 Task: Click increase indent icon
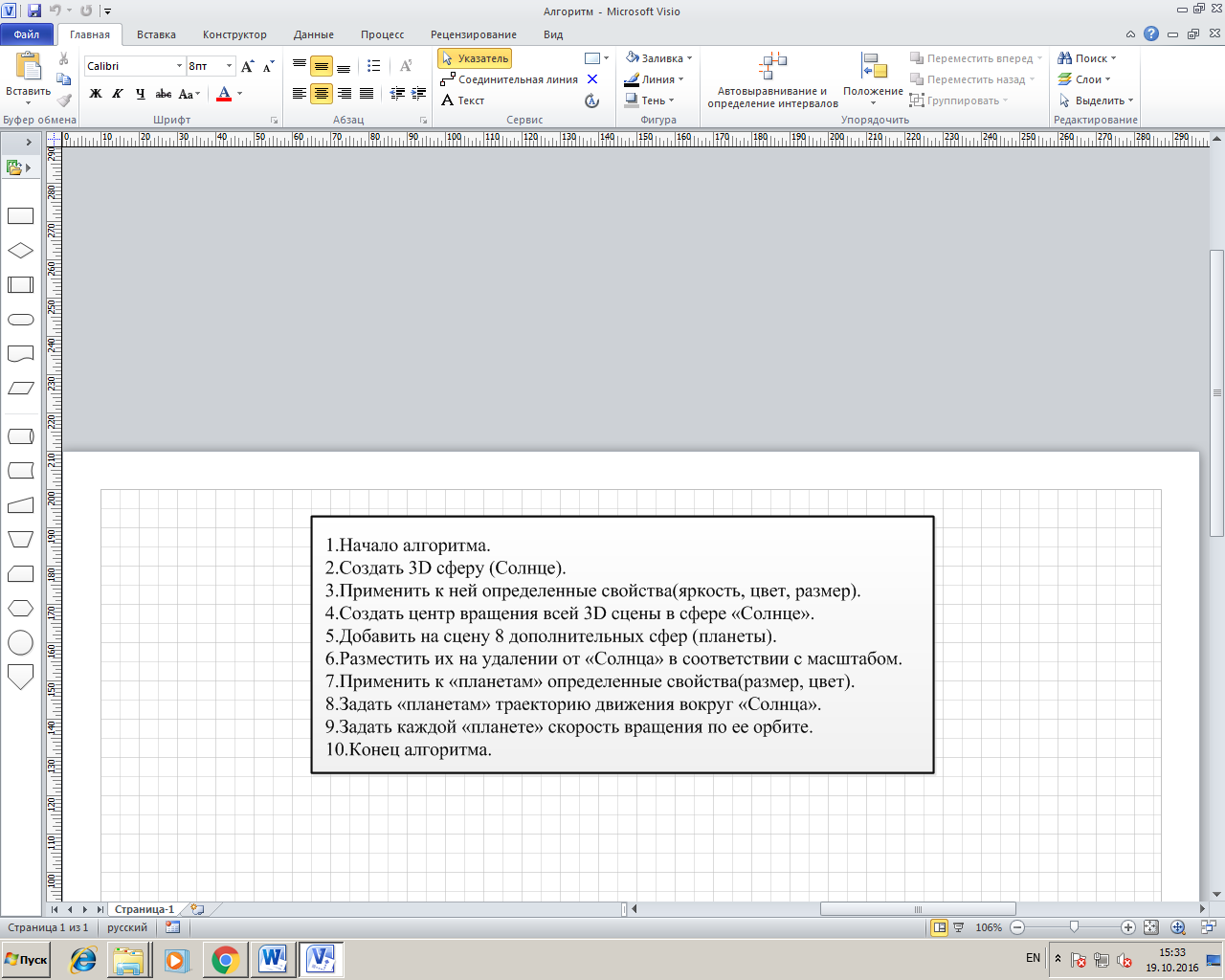418,94
